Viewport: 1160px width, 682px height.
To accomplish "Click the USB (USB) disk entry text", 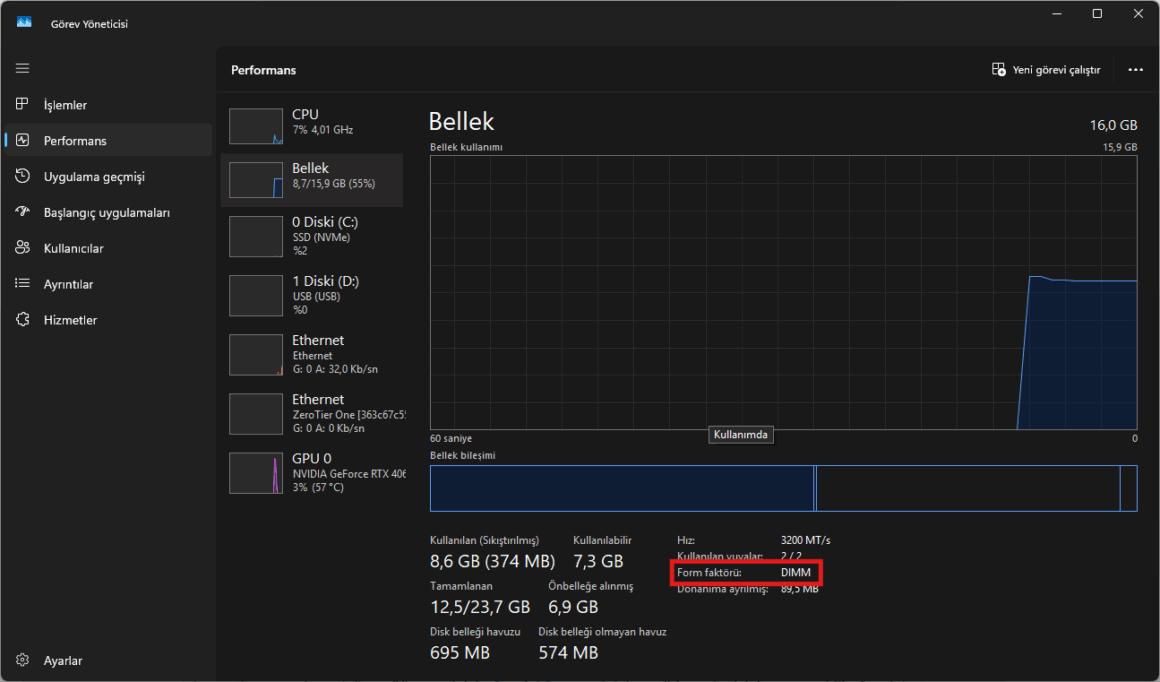I will (316, 297).
